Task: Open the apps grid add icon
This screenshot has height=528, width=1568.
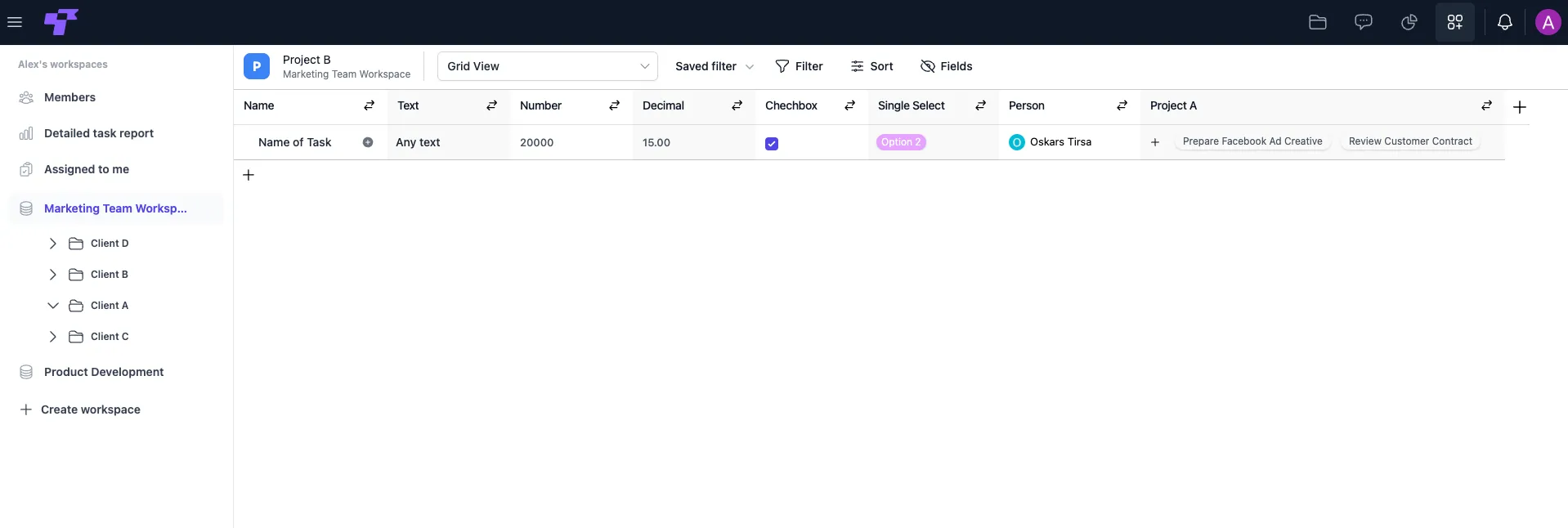Action: [x=1455, y=22]
